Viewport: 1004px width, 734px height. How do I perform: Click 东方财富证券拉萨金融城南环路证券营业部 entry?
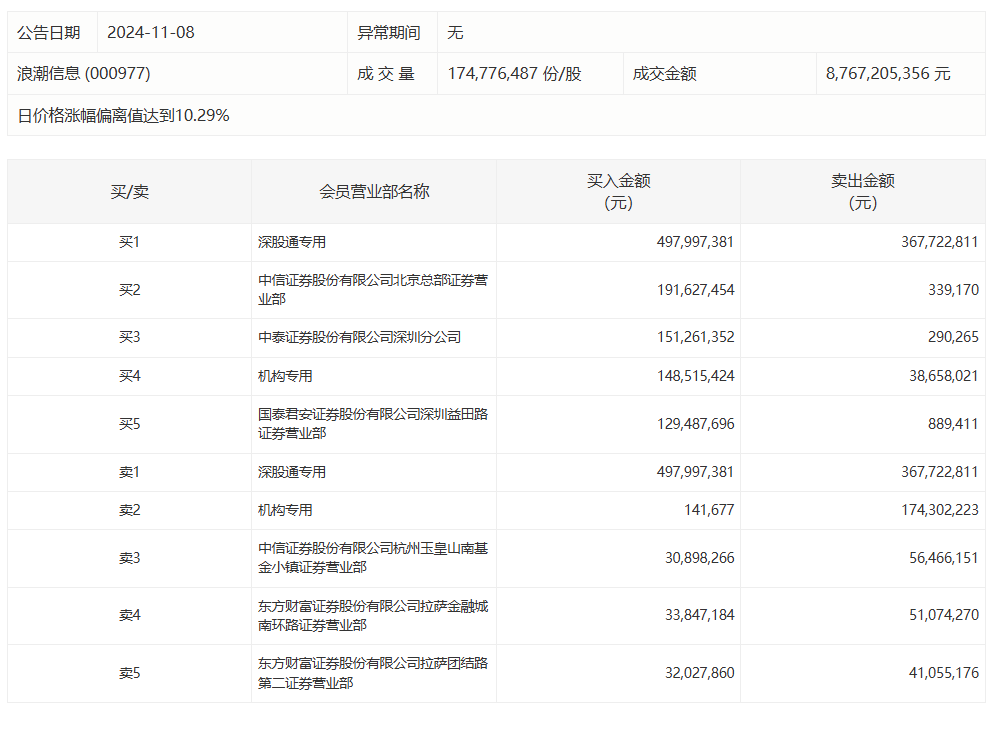pos(373,615)
